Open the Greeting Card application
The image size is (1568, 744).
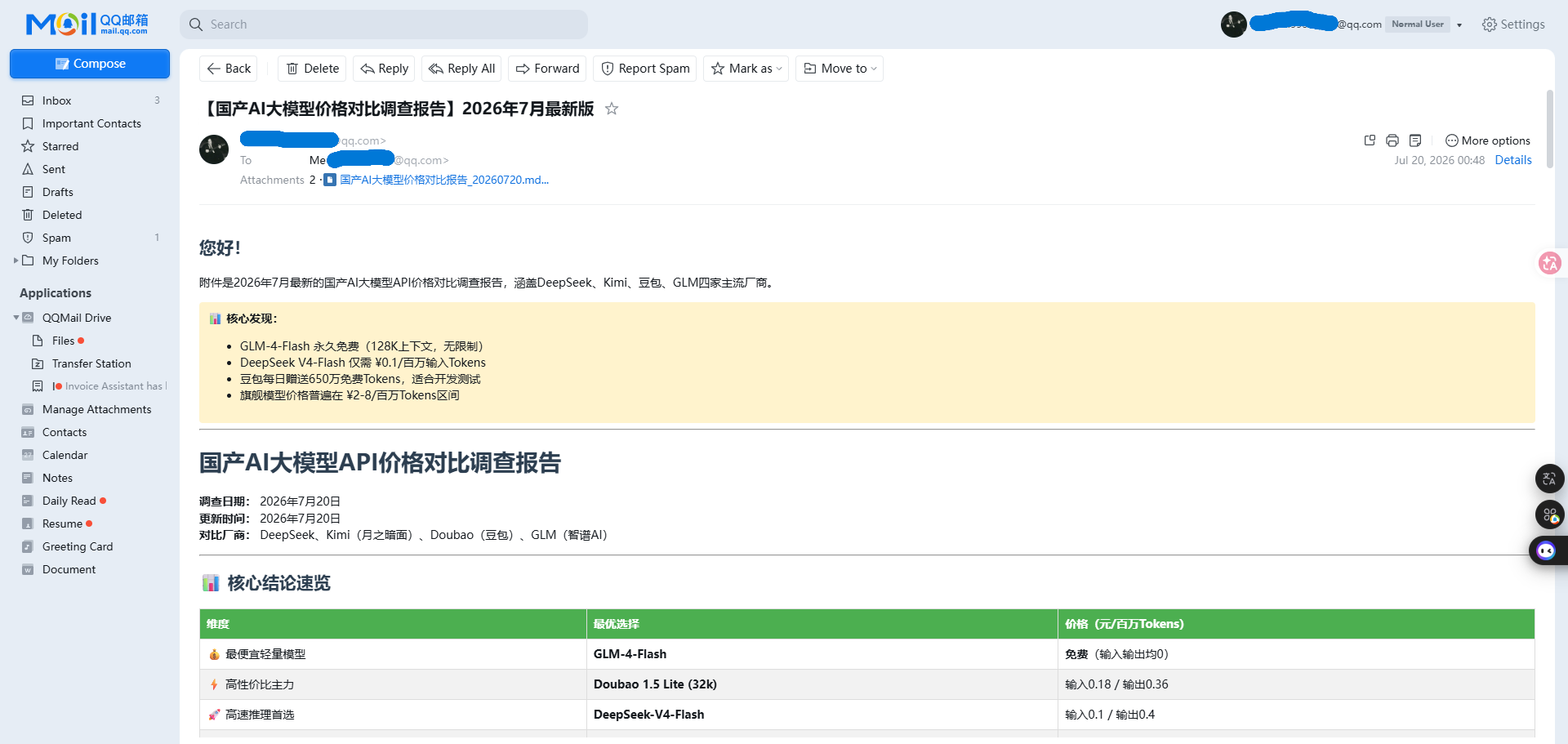(x=90, y=546)
